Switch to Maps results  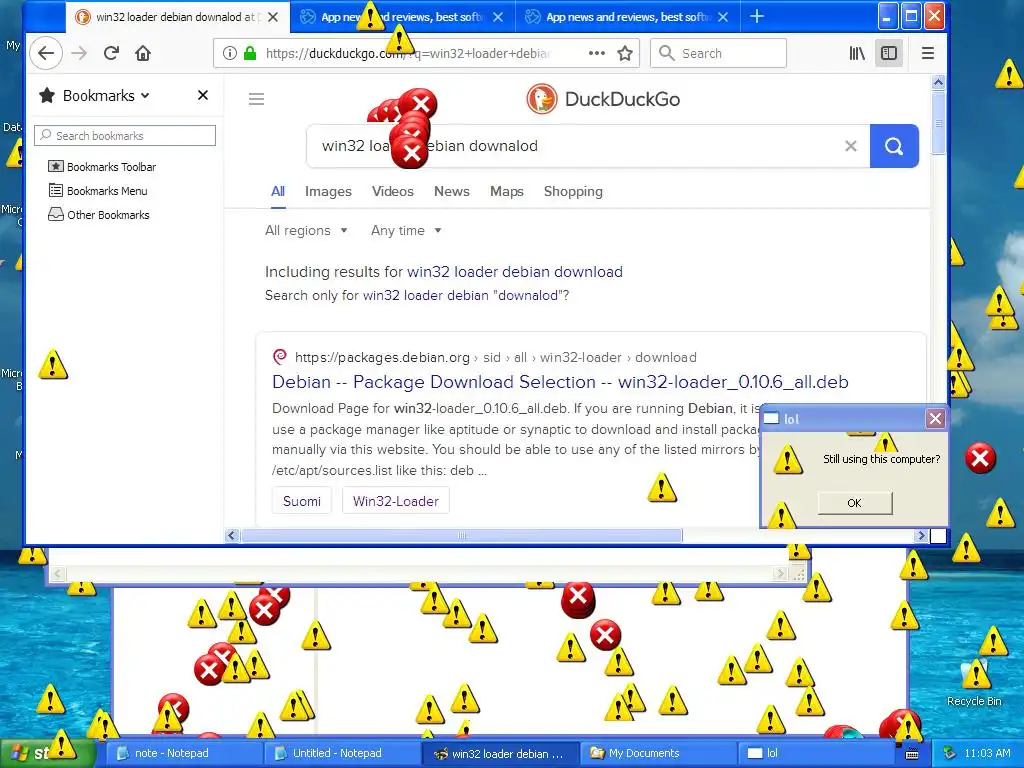[x=507, y=191]
